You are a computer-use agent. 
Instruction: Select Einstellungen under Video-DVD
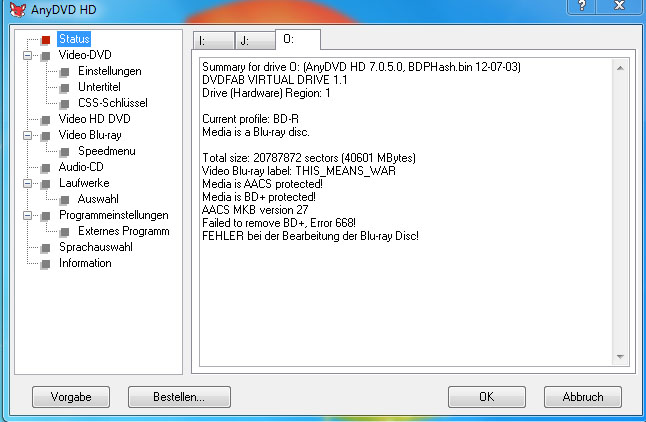click(110, 71)
